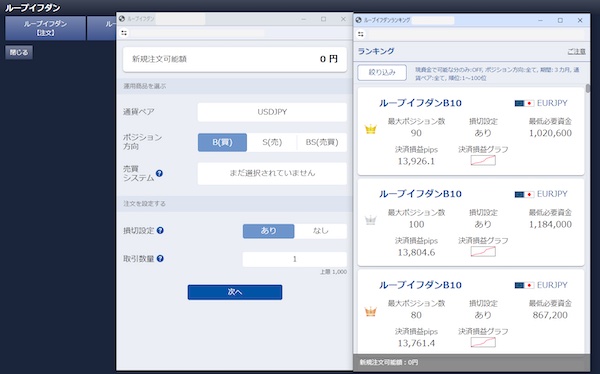Click the 13,761.4 決済損益pips value
Image resolution: width=600 pixels, height=374 pixels.
coord(416,343)
